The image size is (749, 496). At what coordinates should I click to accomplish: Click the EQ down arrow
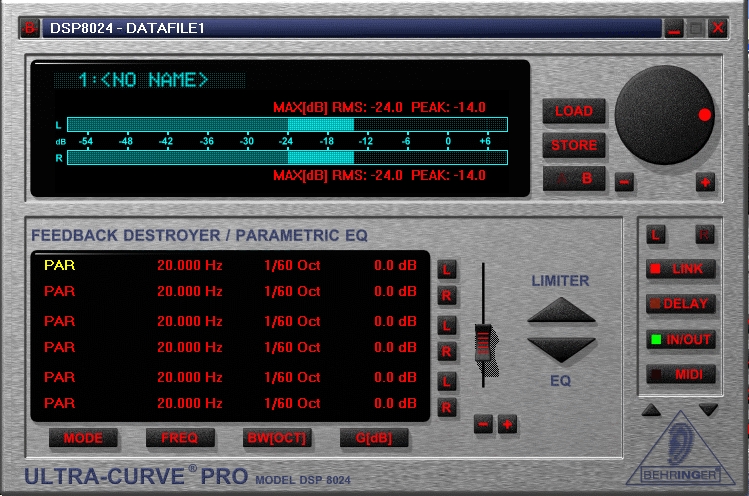[561, 350]
